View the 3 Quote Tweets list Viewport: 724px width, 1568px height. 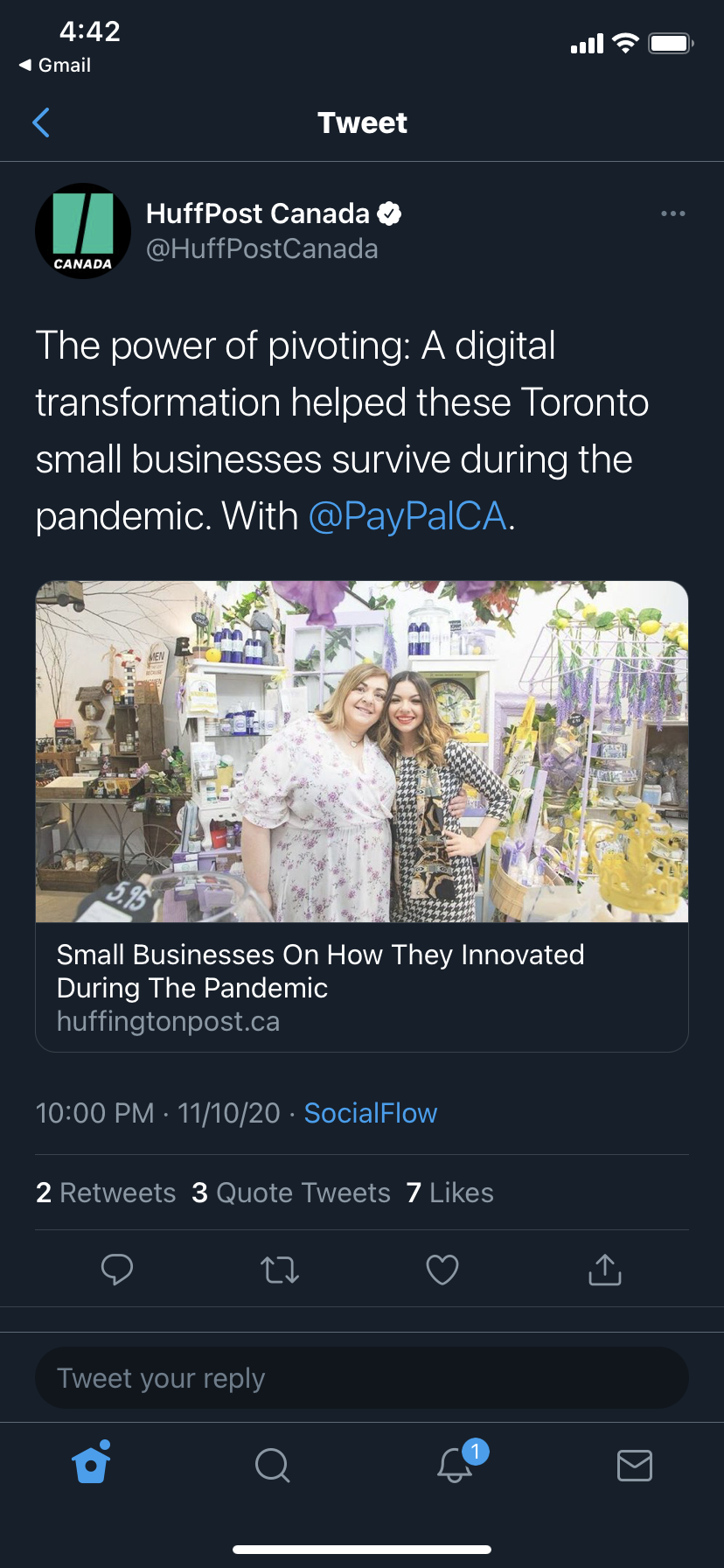click(291, 1193)
